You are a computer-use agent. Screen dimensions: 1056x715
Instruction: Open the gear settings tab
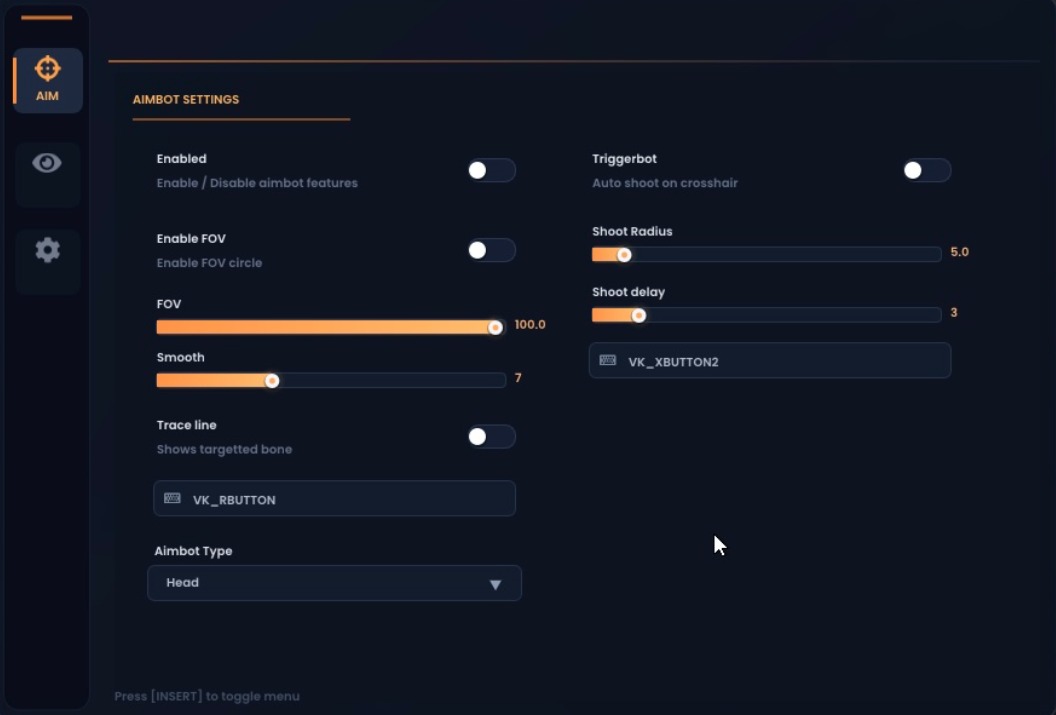click(47, 250)
